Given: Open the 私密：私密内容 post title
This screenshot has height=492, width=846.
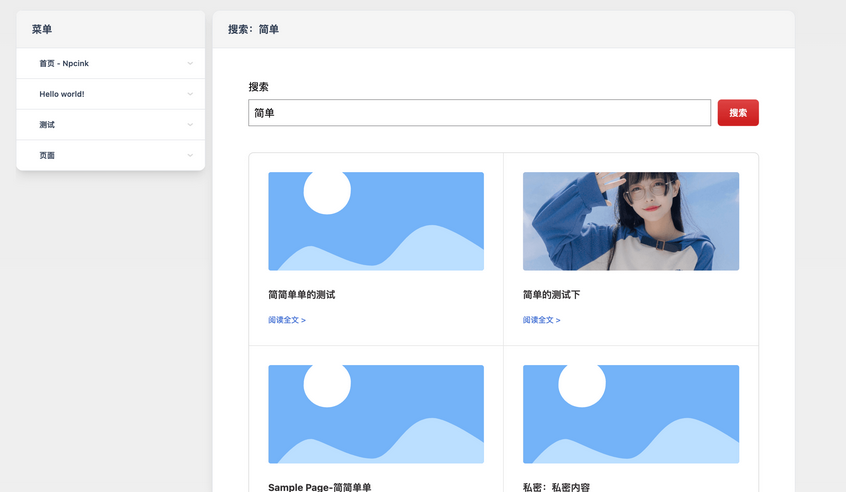Looking at the screenshot, I should pyautogui.click(x=556, y=487).
